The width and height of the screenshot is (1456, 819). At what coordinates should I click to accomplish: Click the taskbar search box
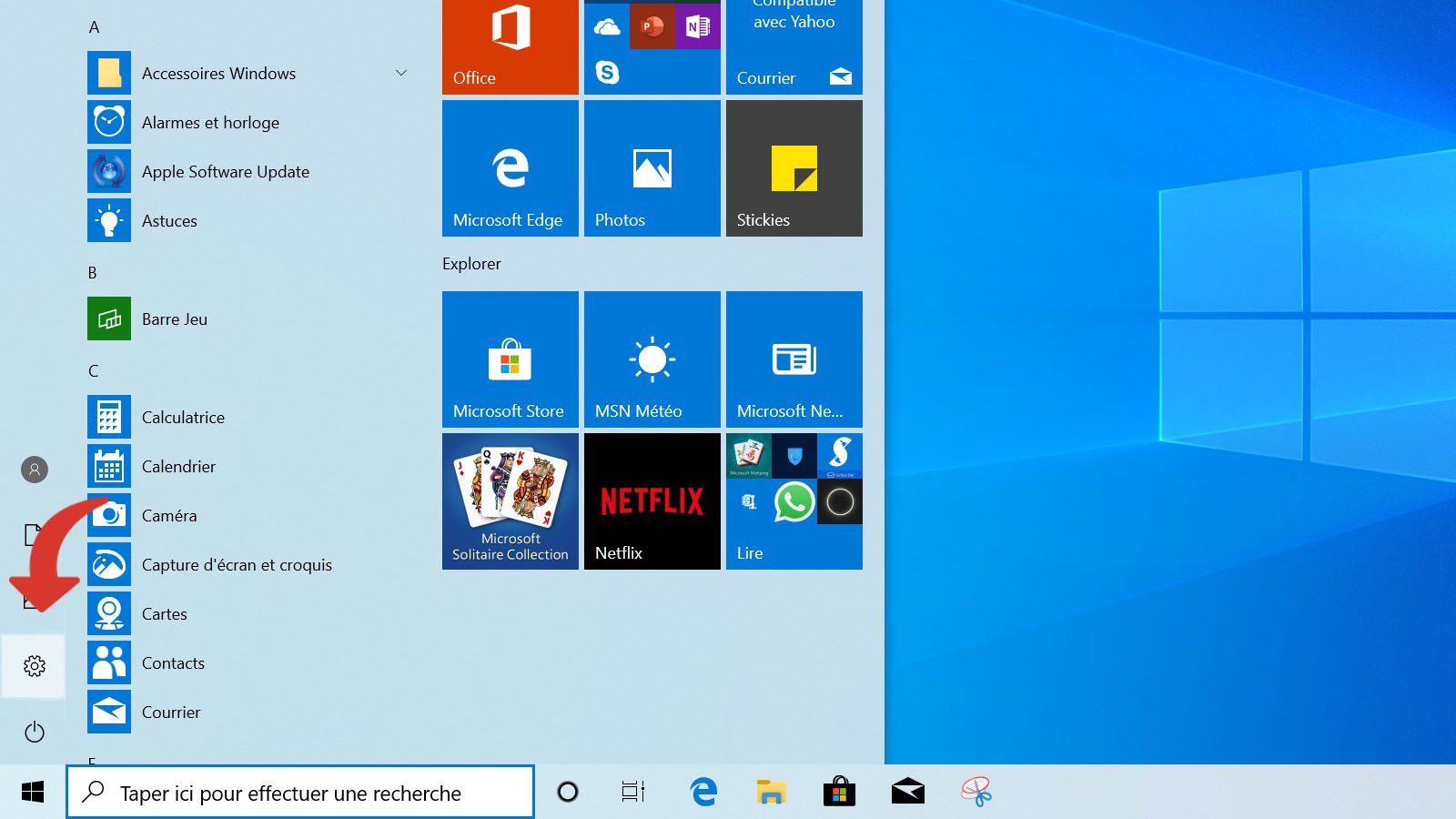[300, 793]
